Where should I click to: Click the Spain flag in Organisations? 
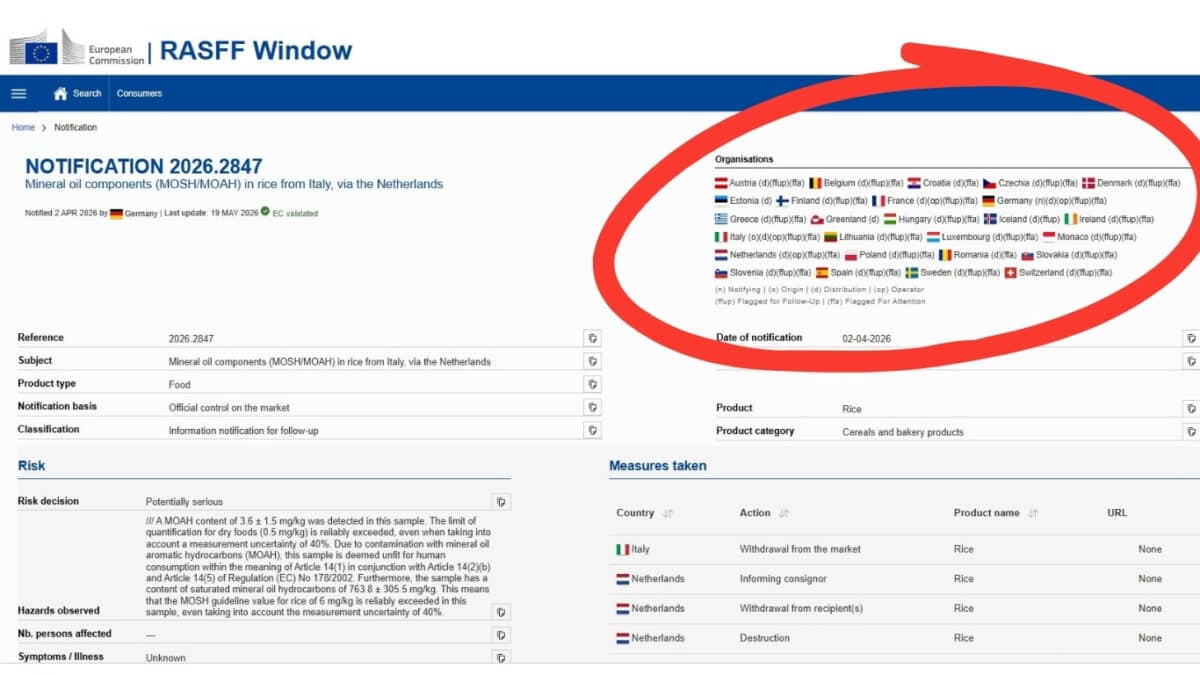coord(822,272)
